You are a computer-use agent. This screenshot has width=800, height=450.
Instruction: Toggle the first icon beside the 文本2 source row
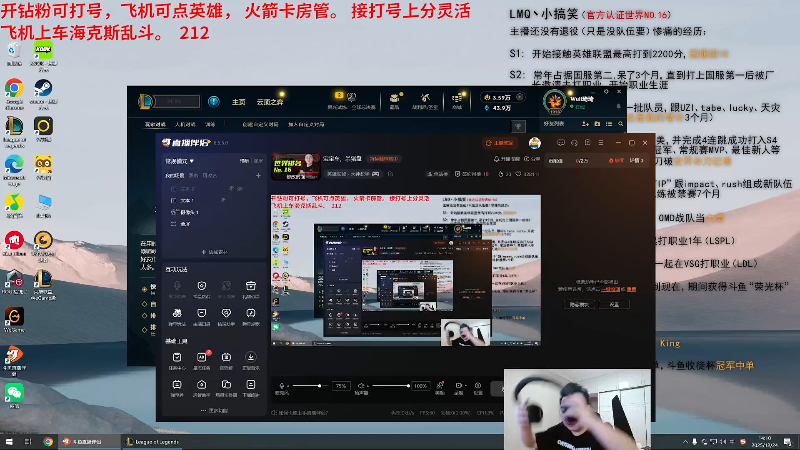(231, 188)
